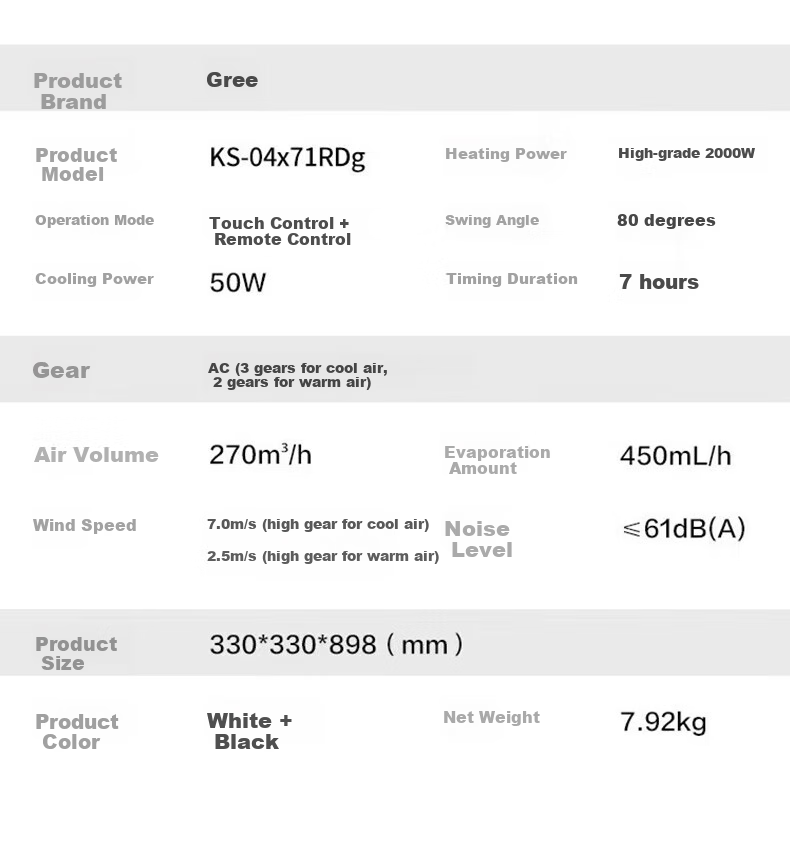Select the 270m³/h air volume value
The image size is (790, 862).
coord(261,455)
